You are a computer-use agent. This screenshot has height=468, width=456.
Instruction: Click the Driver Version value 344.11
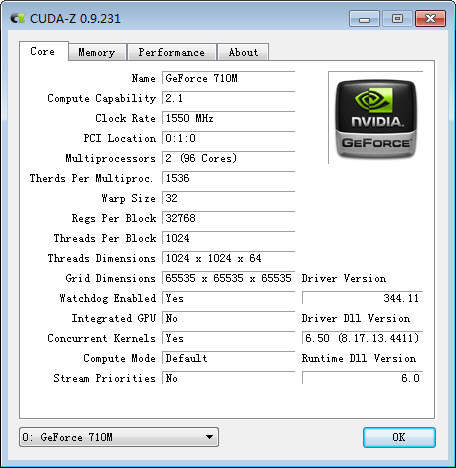362,298
